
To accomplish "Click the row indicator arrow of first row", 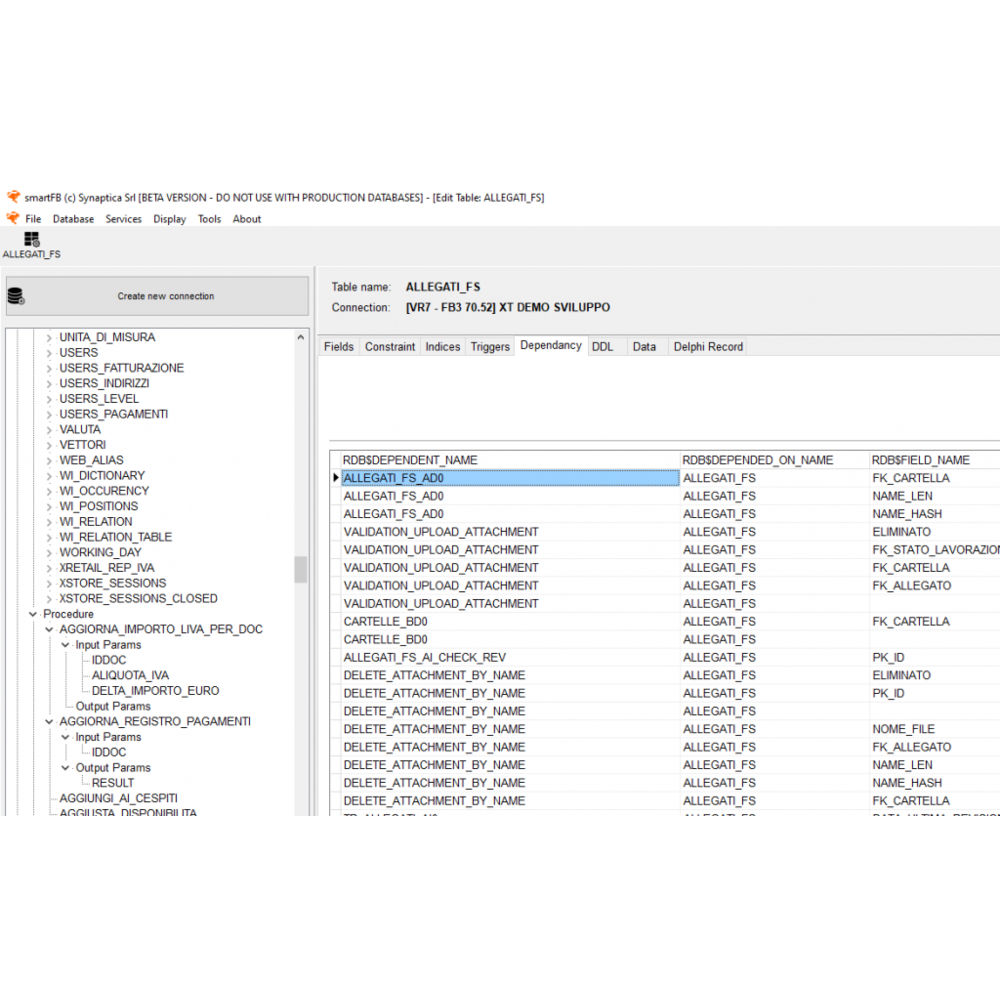I will 336,478.
